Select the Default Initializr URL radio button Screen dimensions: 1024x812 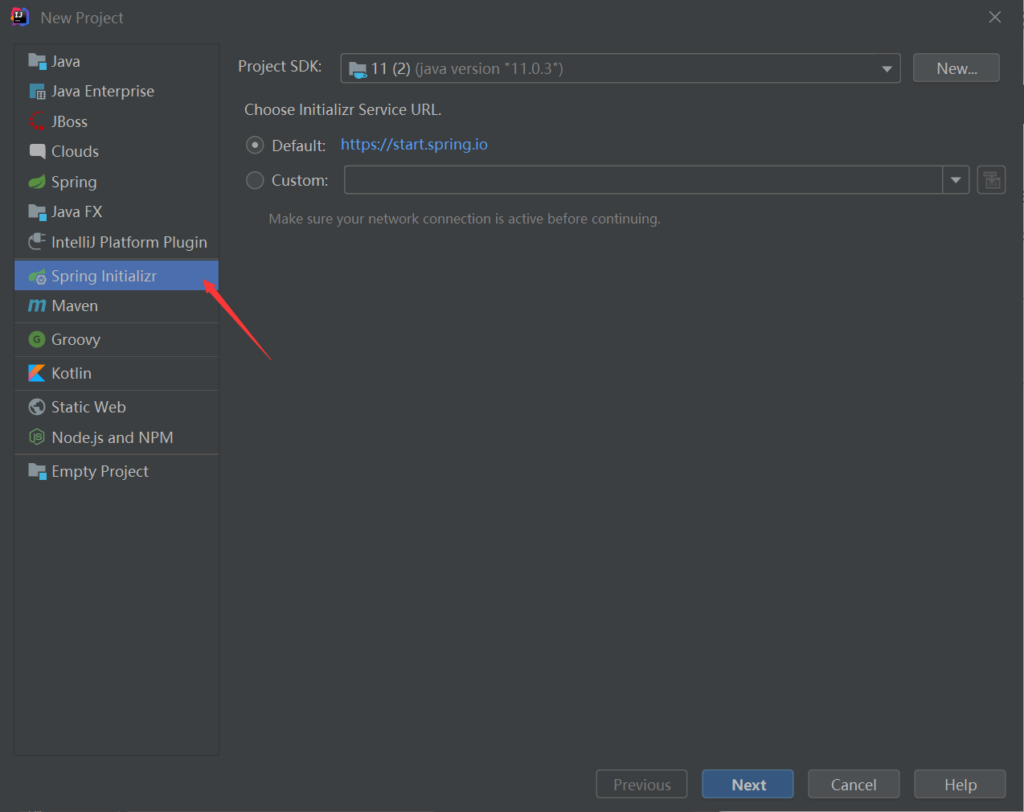tap(255, 145)
